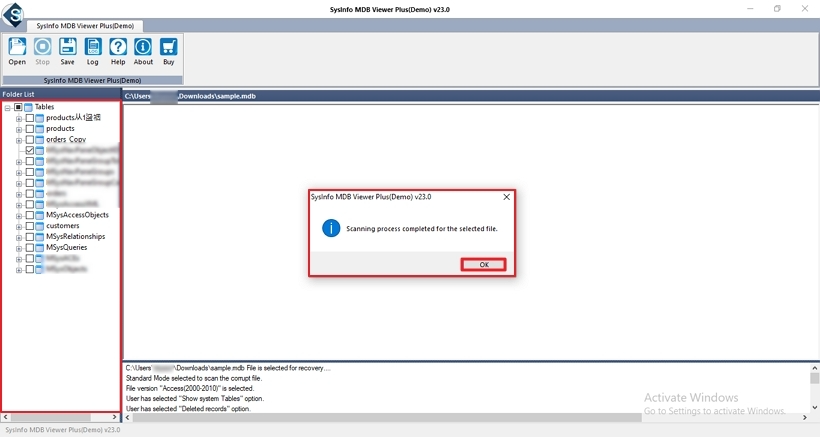Click the 'File version Access(2000-2010)' log line
The image size is (820, 437).
(190, 388)
